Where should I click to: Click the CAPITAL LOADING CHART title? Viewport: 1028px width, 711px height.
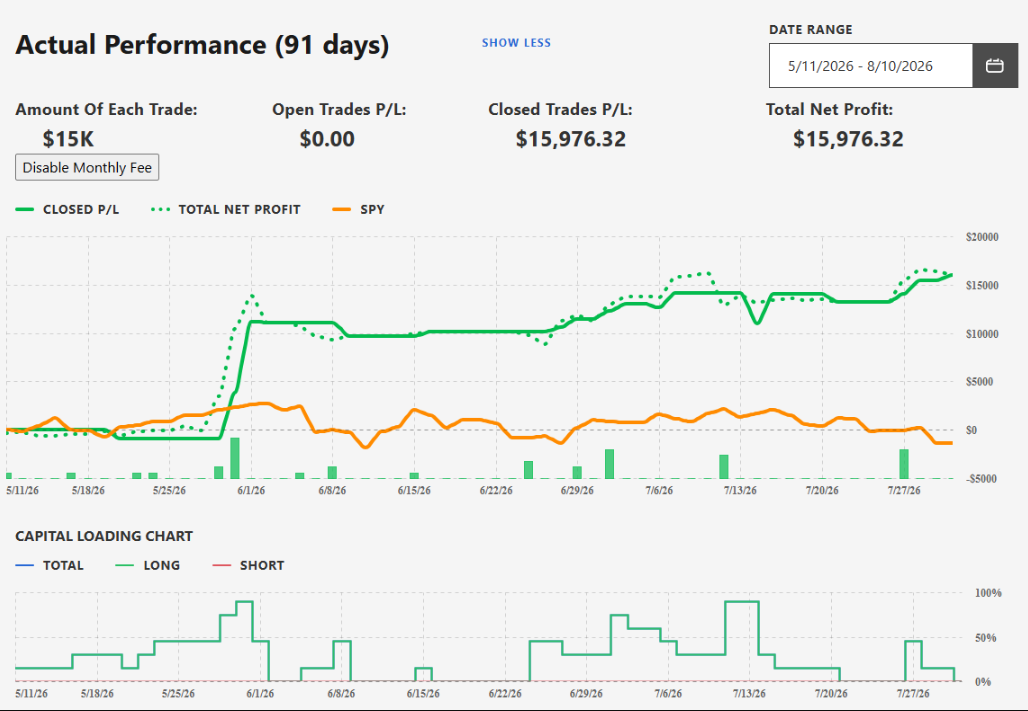point(104,536)
